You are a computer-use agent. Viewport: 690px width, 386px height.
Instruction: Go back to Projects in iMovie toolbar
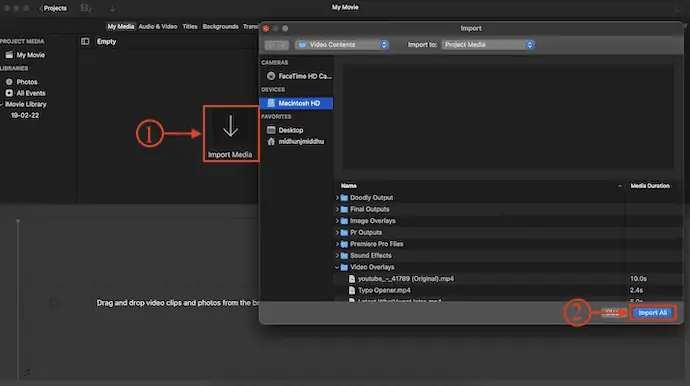click(x=53, y=8)
